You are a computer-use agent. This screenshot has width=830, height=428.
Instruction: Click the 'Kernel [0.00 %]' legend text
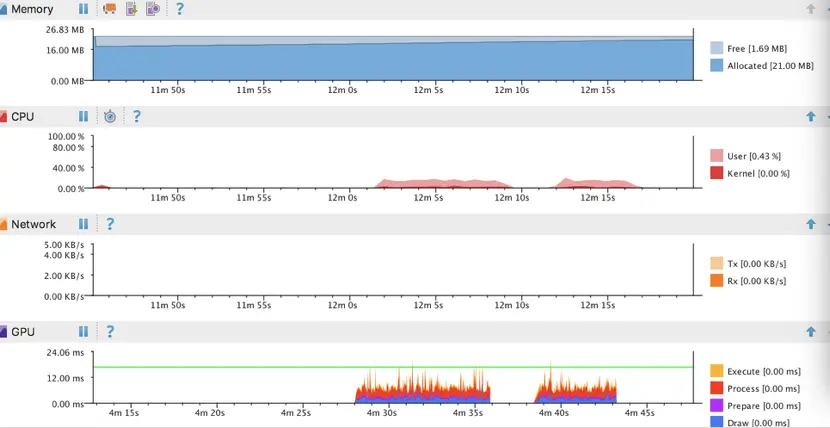click(x=759, y=174)
